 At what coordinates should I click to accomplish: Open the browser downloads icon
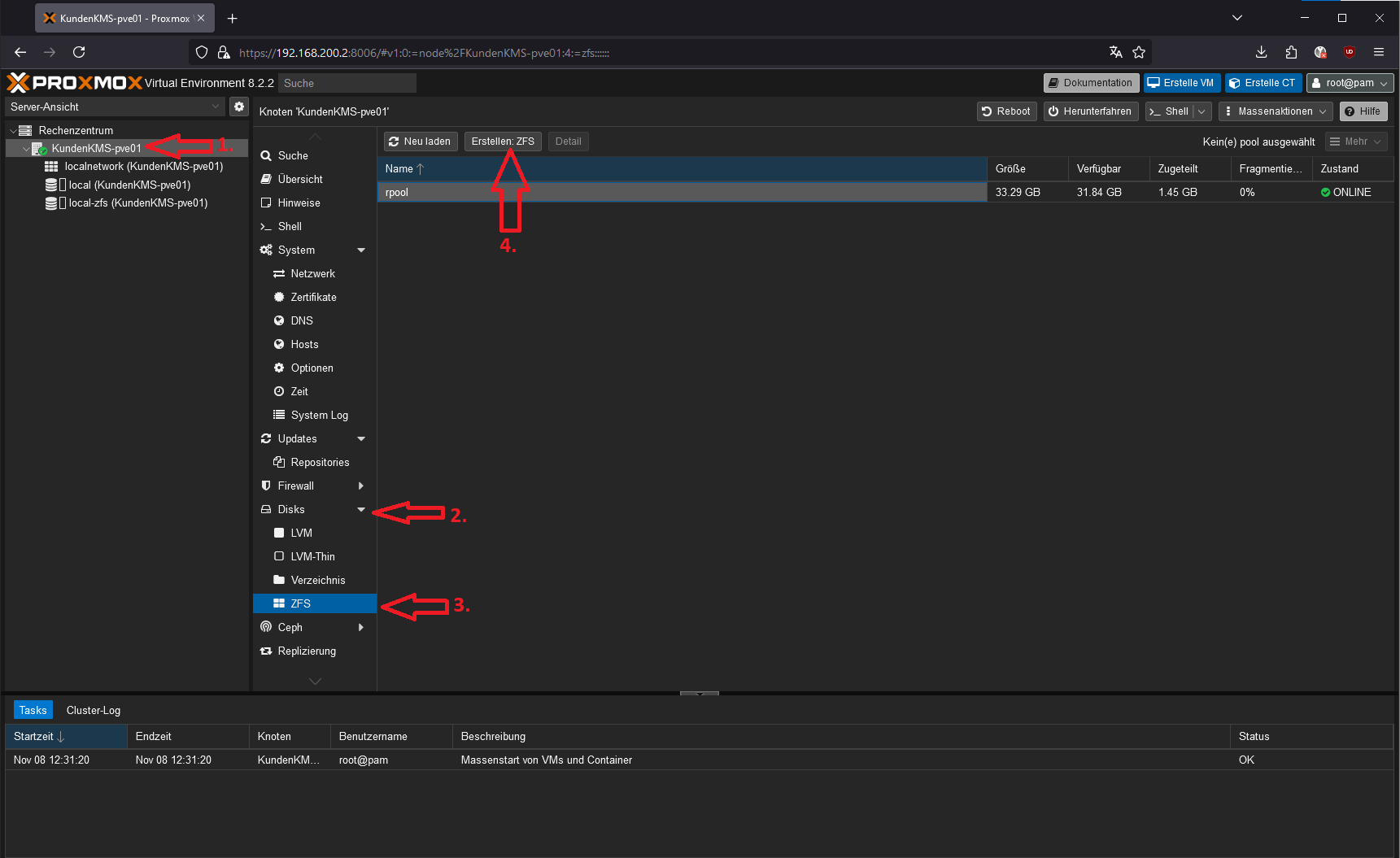tap(1261, 52)
